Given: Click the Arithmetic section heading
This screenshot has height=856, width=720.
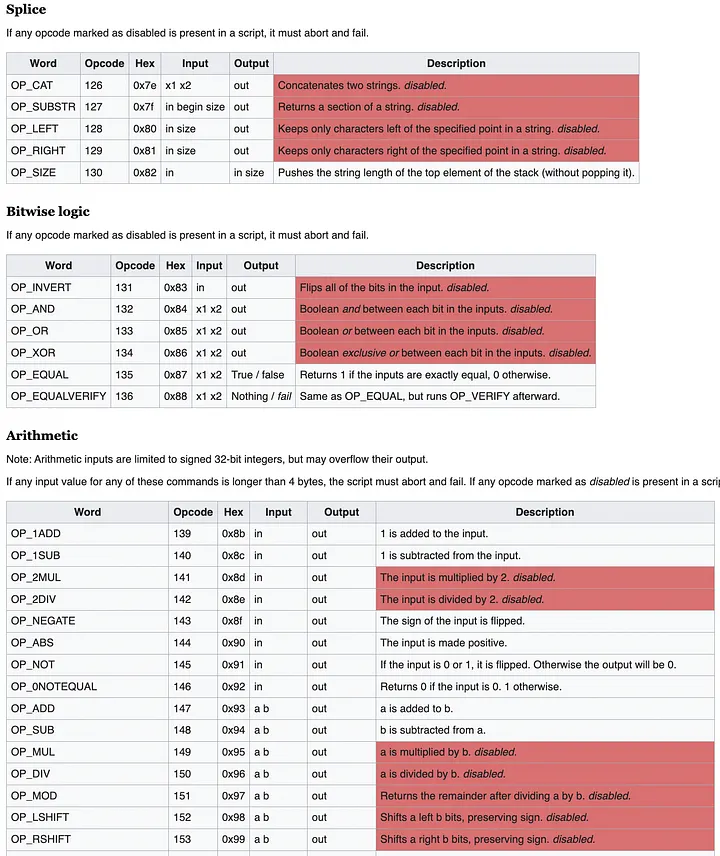Looking at the screenshot, I should click(42, 436).
